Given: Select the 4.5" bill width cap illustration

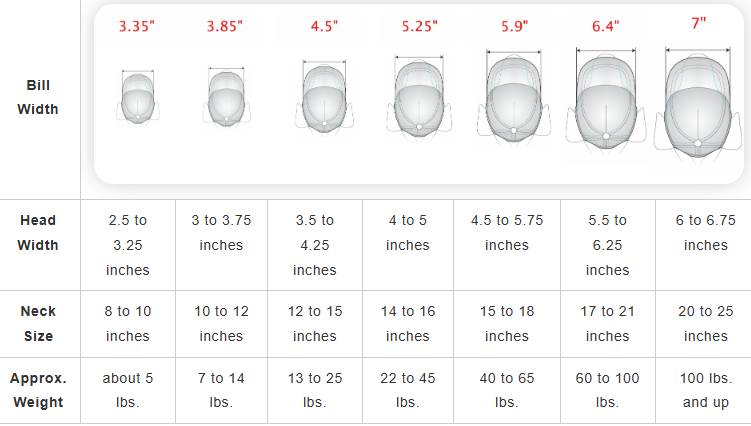Looking at the screenshot, I should pyautogui.click(x=324, y=96).
